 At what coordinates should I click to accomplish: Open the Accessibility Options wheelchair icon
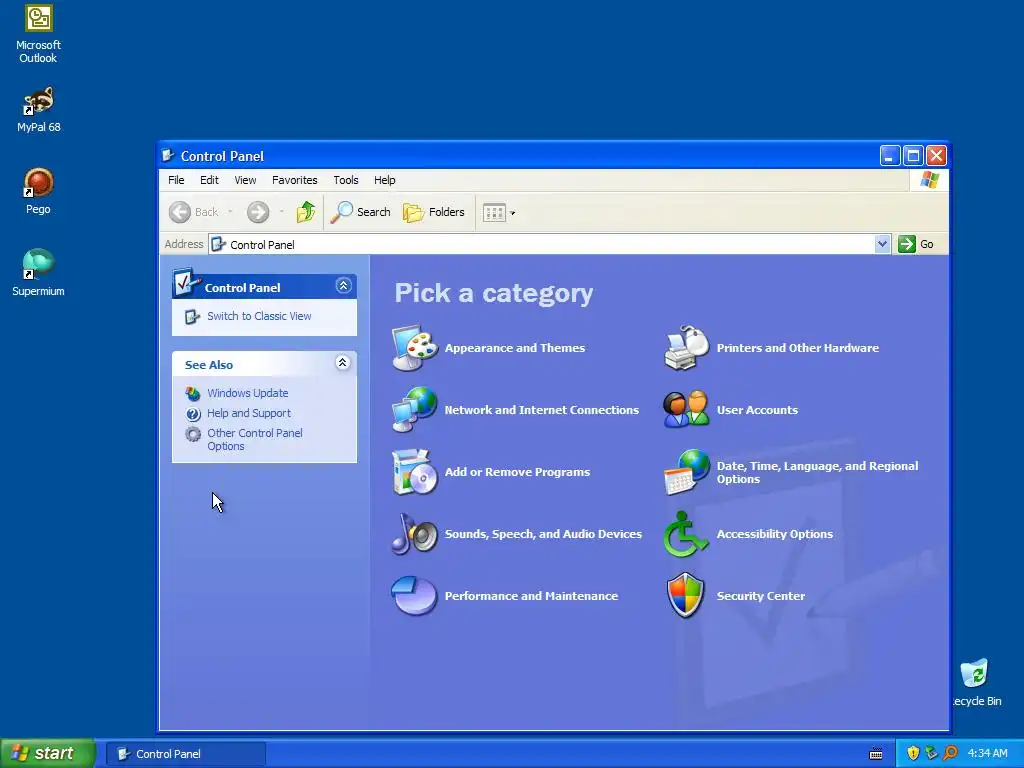686,534
